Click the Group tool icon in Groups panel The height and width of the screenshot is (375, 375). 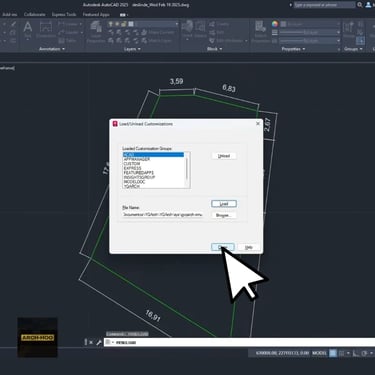coord(349,28)
